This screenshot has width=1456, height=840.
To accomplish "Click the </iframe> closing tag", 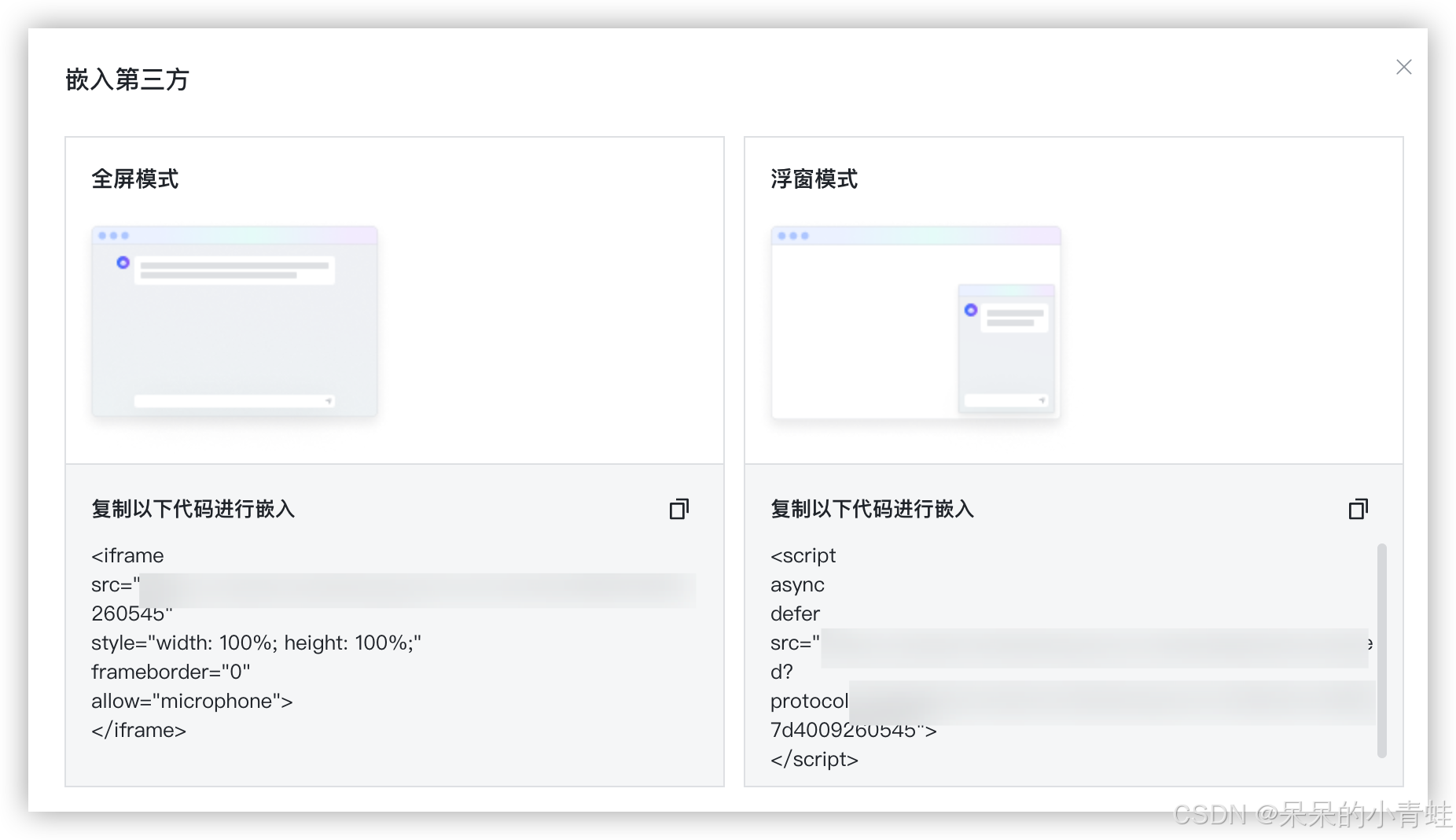I will point(138,730).
